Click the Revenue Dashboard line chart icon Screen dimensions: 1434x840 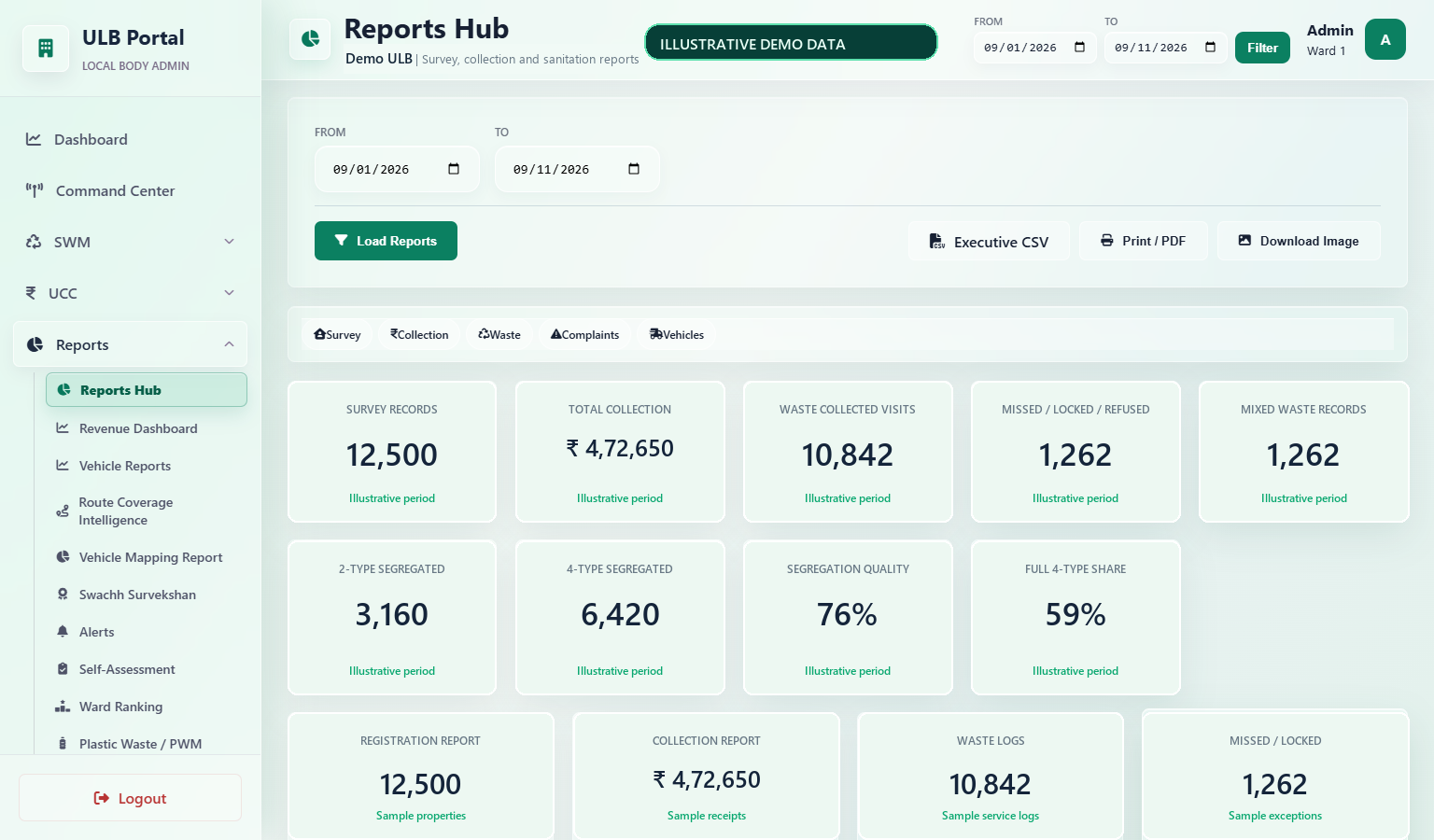[x=63, y=428]
